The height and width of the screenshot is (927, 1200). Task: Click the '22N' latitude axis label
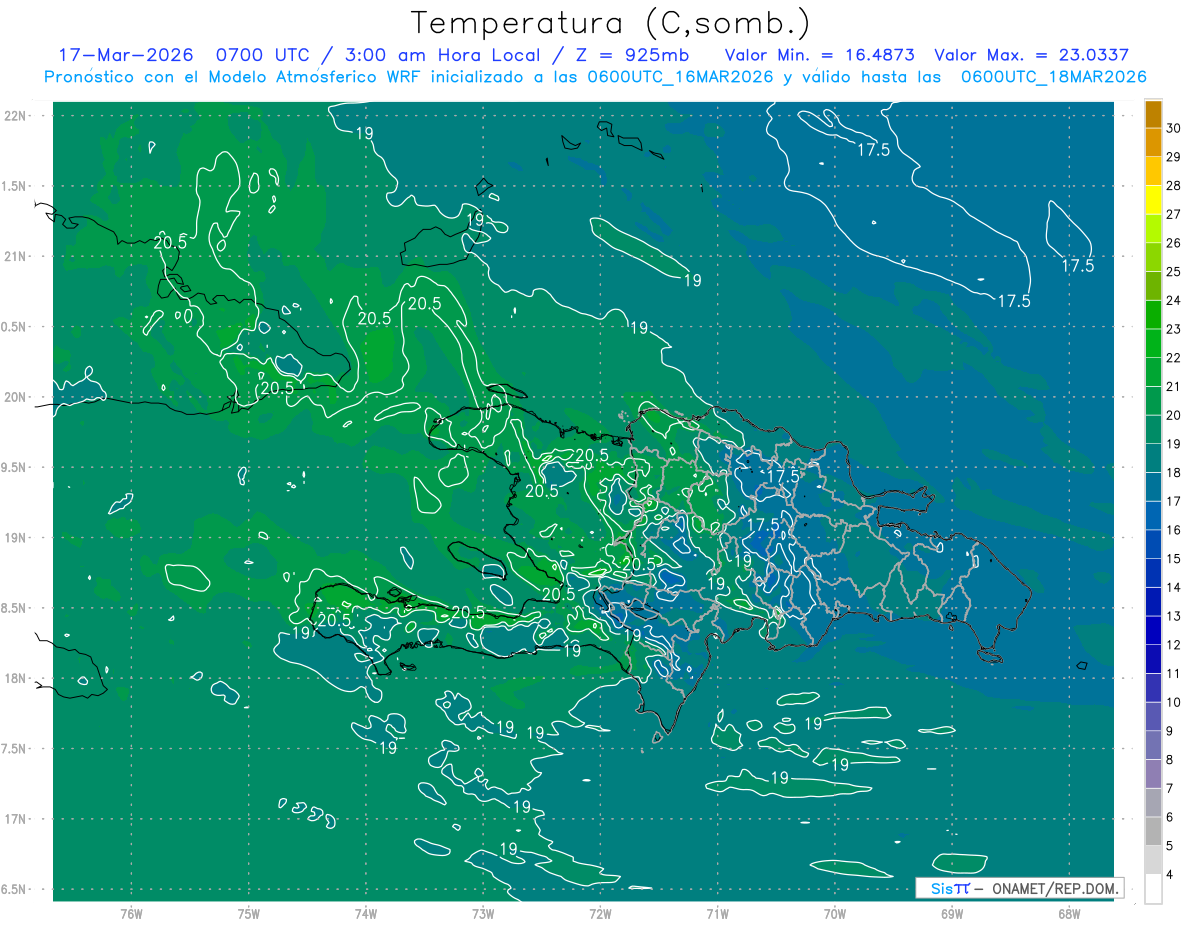17,115
